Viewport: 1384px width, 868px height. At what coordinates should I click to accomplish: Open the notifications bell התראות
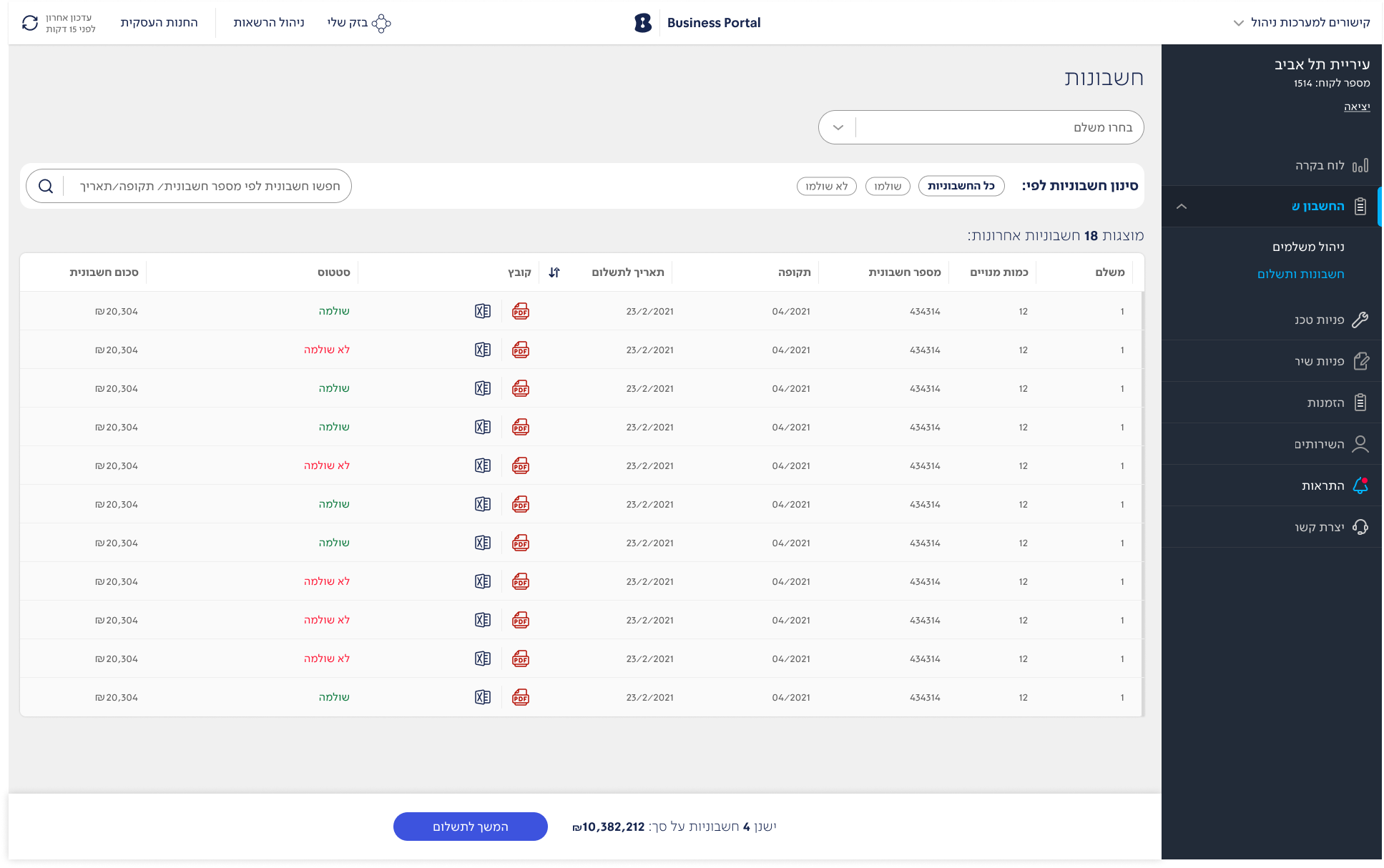coord(1360,485)
